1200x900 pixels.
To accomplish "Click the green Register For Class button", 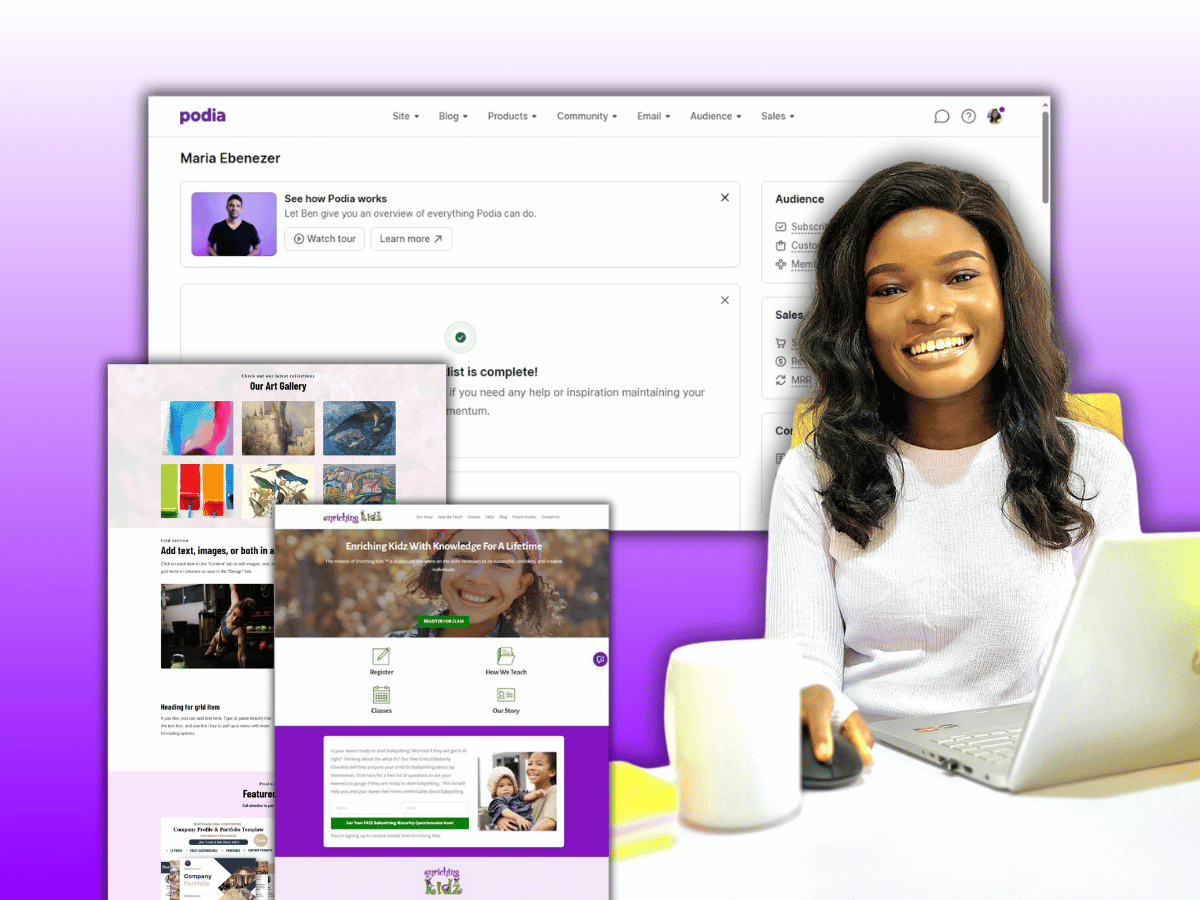I will click(443, 621).
